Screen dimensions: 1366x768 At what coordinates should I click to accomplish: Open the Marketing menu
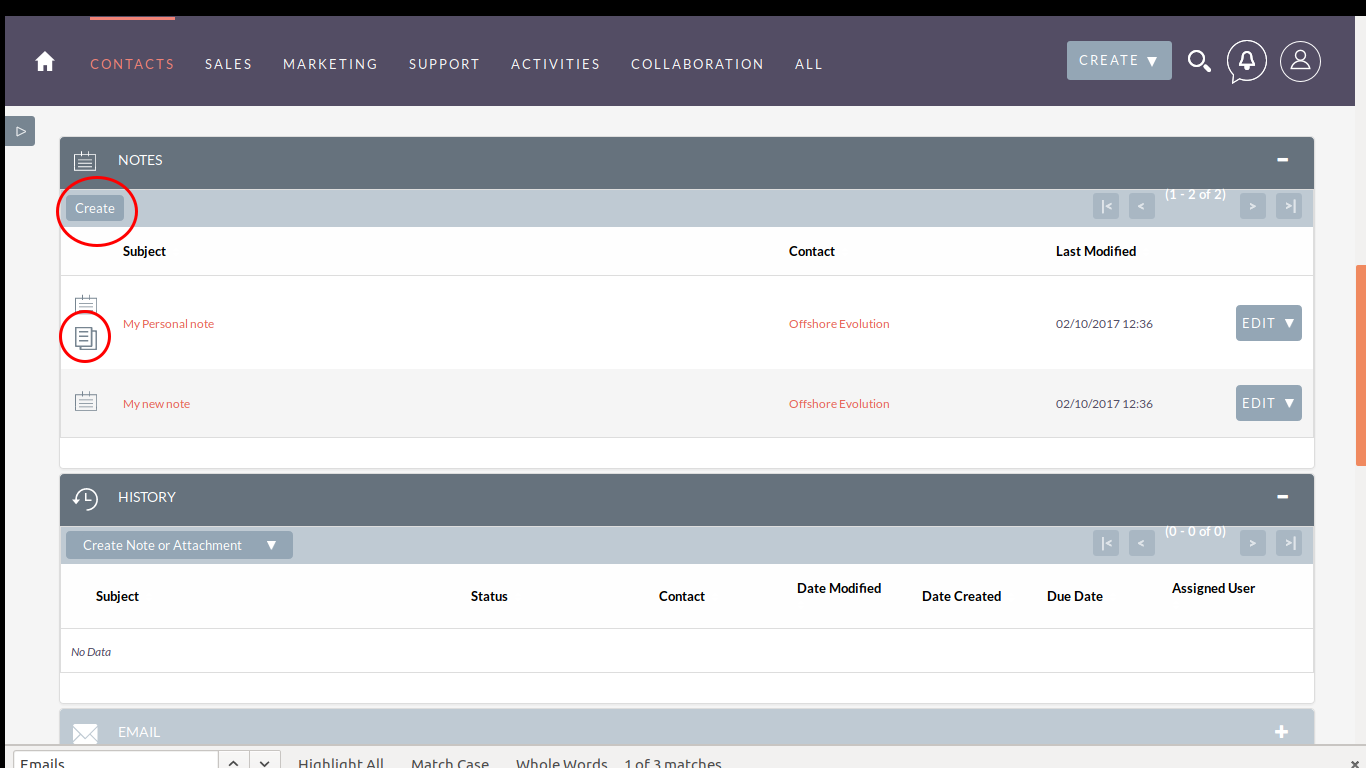coord(330,64)
